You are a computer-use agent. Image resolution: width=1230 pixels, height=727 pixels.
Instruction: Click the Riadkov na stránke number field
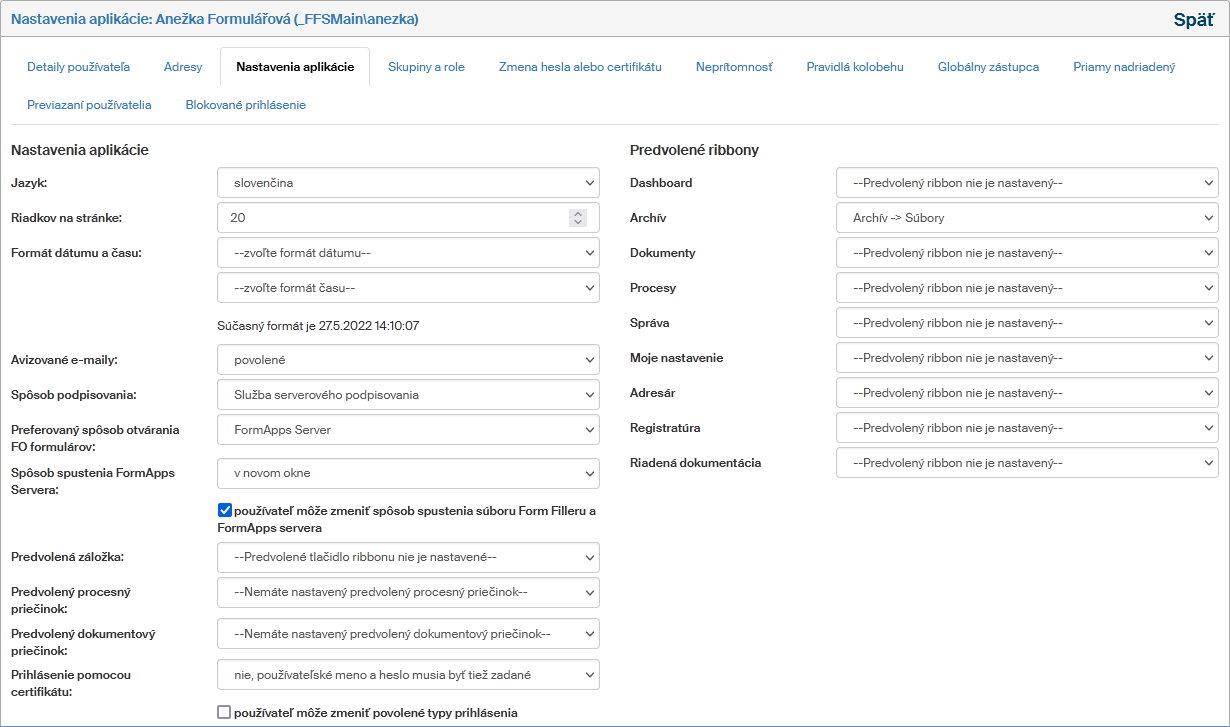tap(390, 218)
